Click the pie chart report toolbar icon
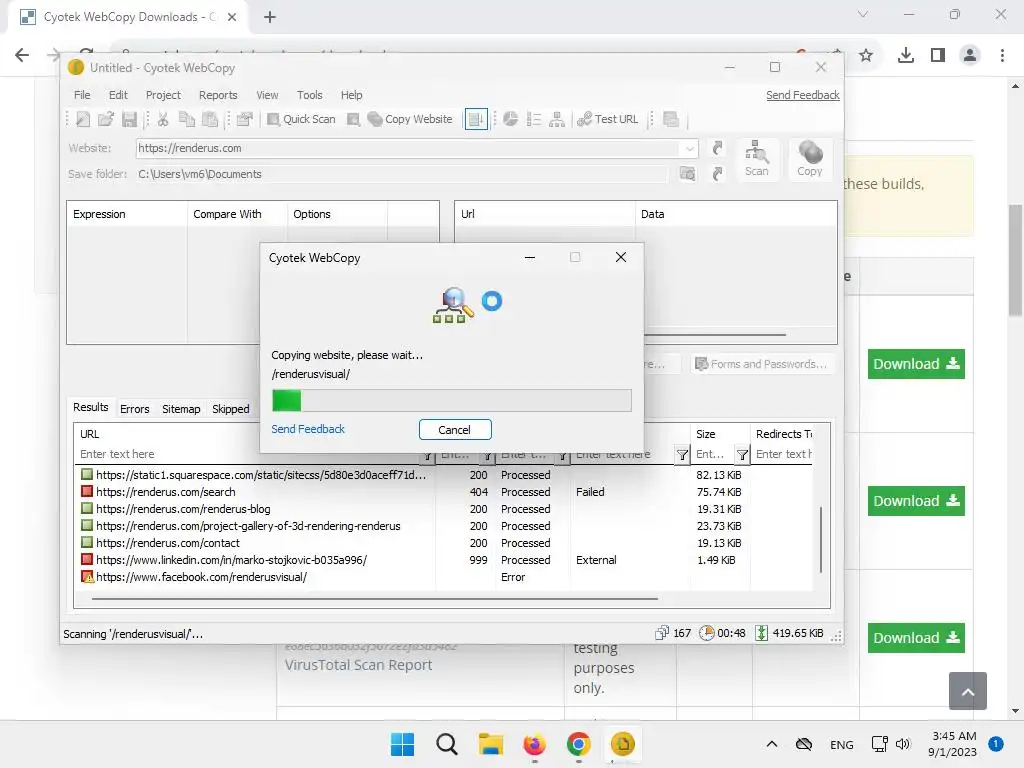This screenshot has width=1024, height=768. coord(511,119)
